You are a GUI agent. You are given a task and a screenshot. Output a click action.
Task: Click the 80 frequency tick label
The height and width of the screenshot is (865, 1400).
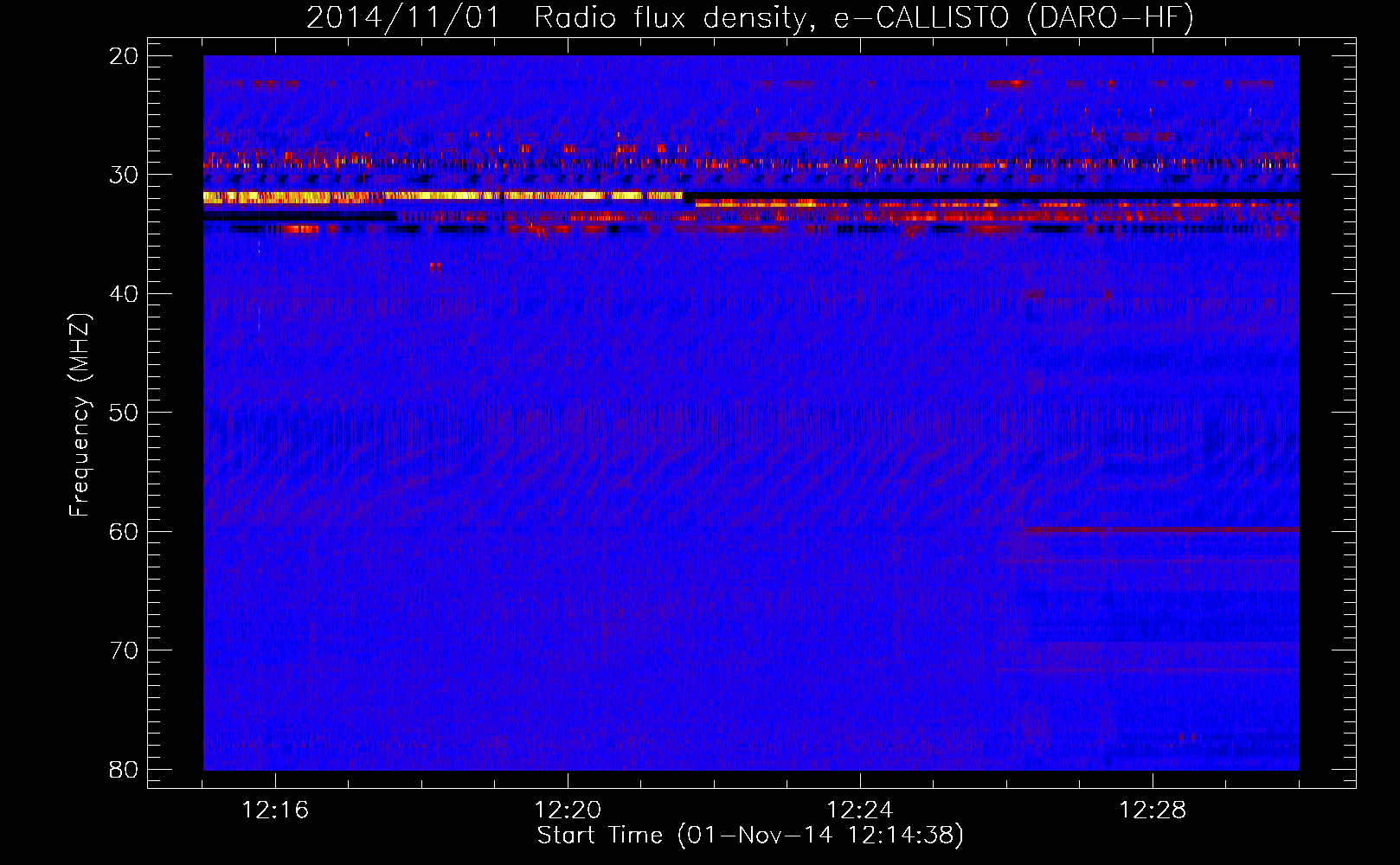125,769
